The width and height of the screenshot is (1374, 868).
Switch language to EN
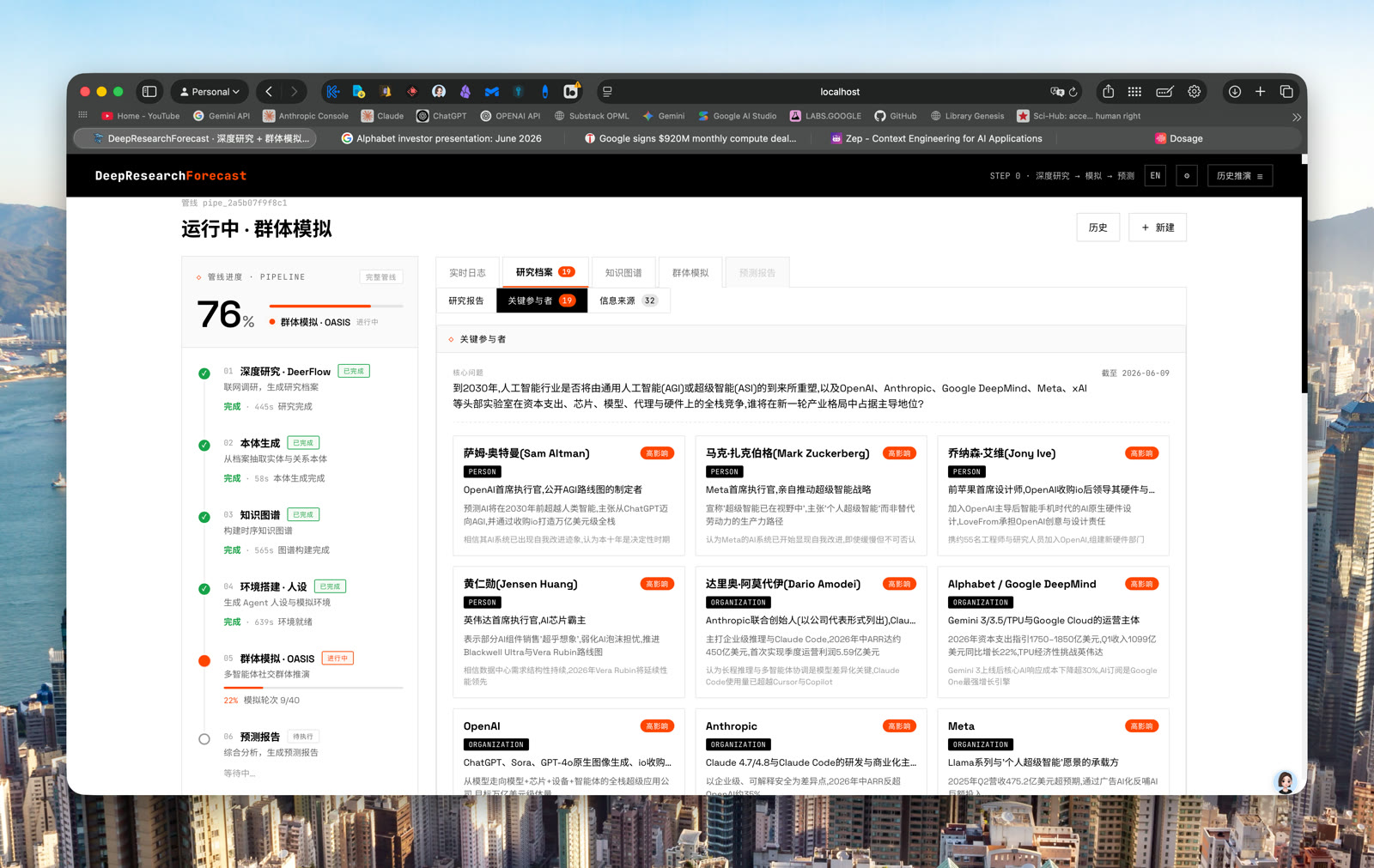1155,176
